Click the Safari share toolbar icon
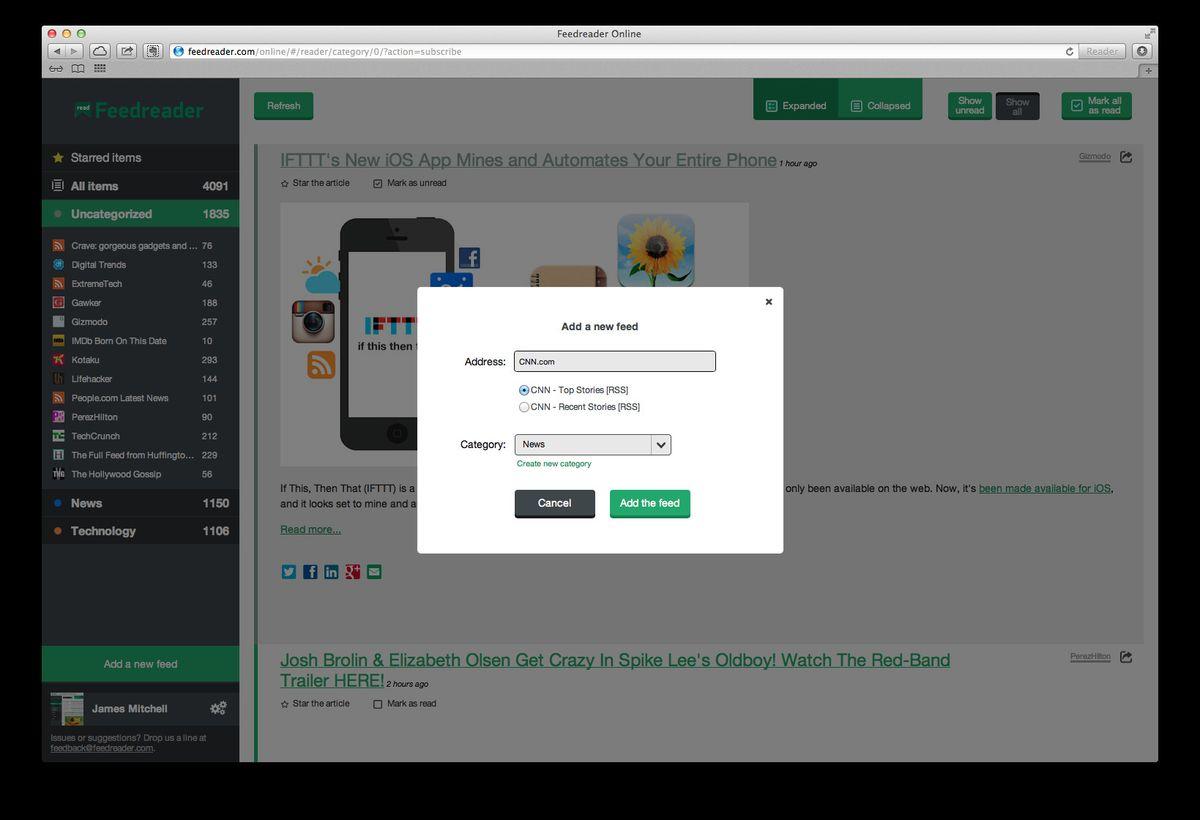The image size is (1200, 820). pyautogui.click(x=127, y=51)
